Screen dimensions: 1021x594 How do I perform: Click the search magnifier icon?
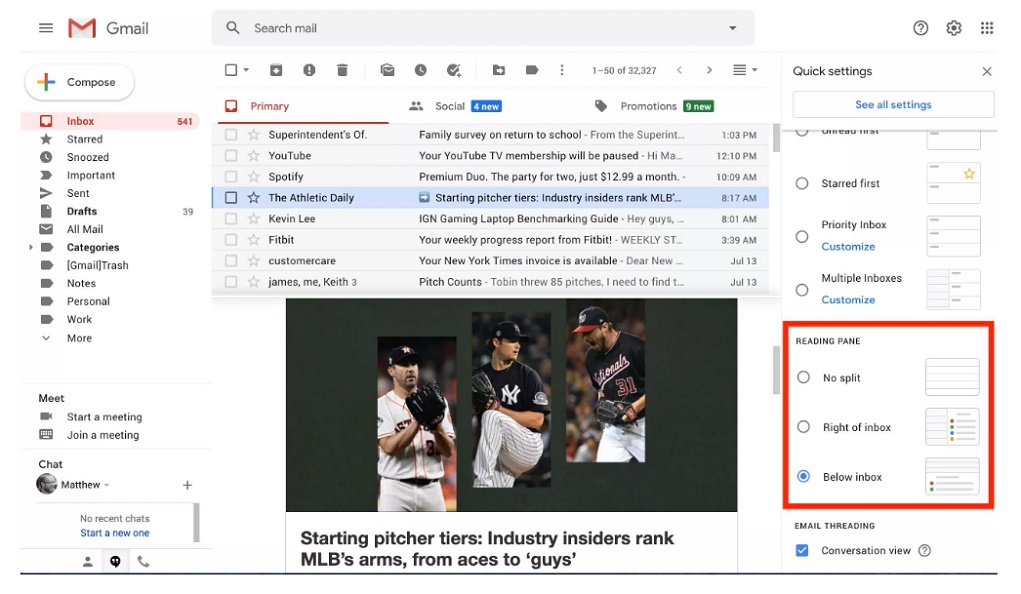tap(232, 28)
